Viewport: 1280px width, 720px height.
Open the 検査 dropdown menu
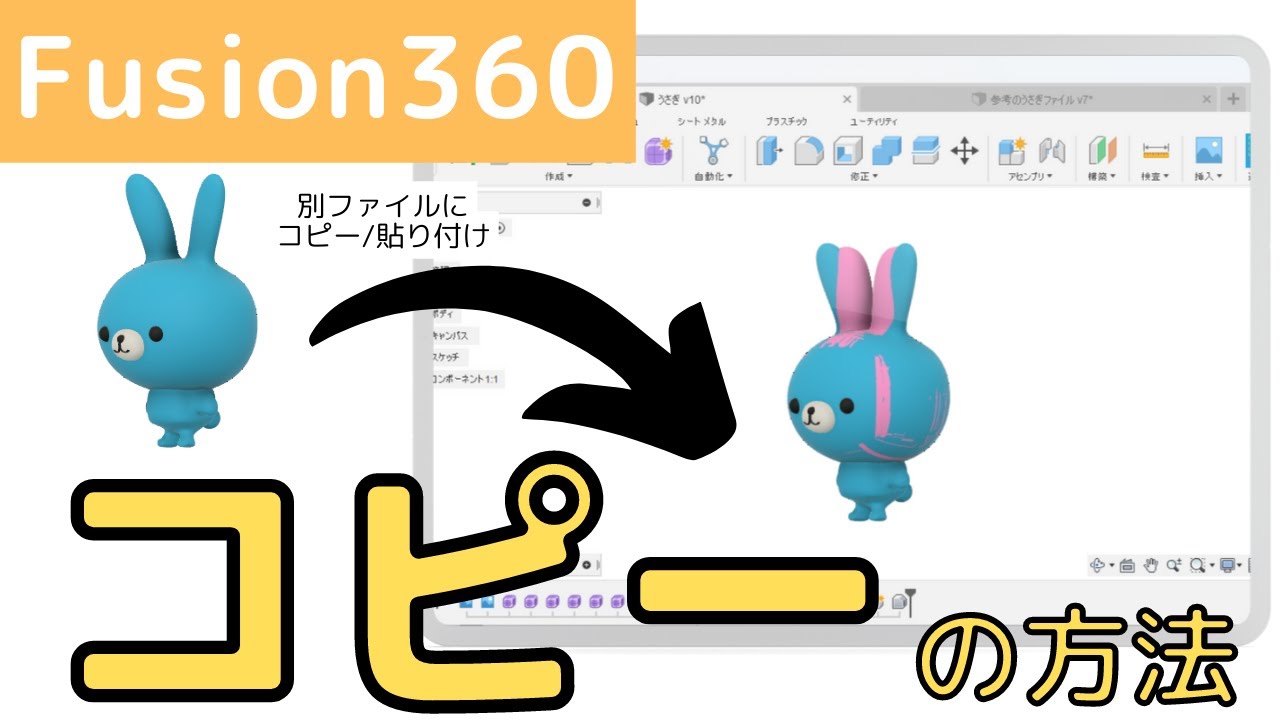pyautogui.click(x=1155, y=176)
